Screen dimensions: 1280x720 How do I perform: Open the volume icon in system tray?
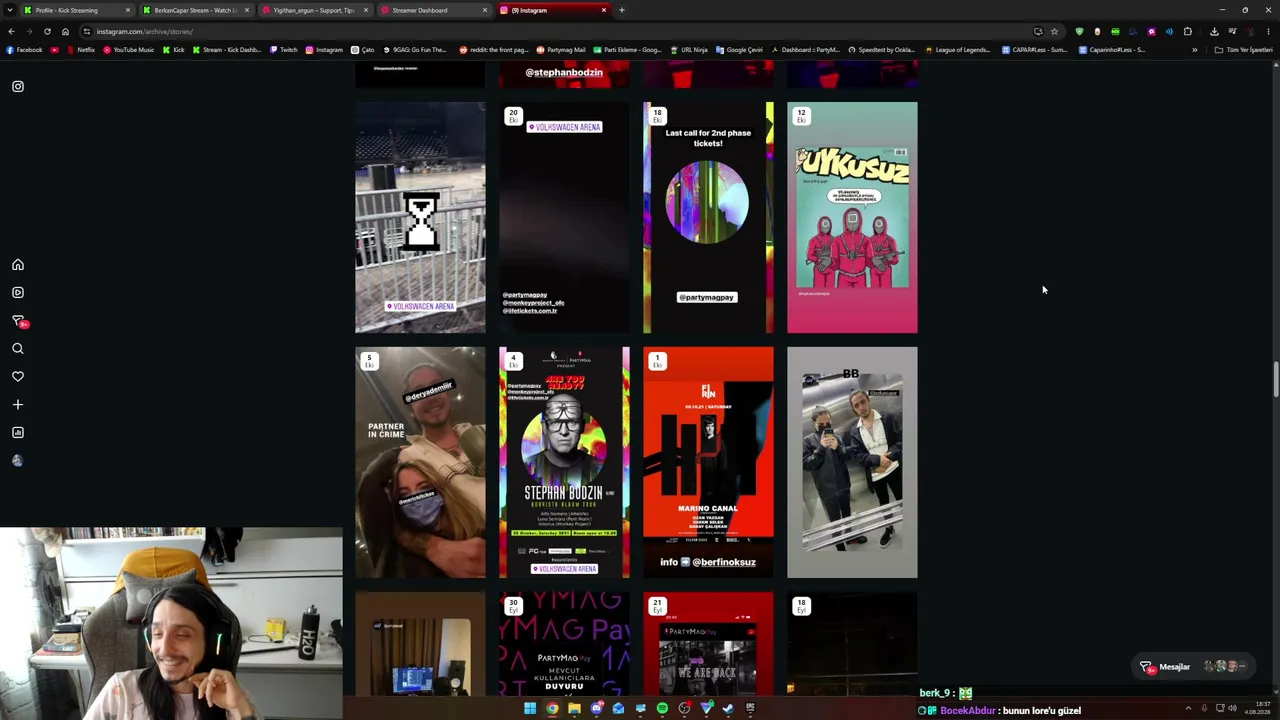click(x=1232, y=709)
